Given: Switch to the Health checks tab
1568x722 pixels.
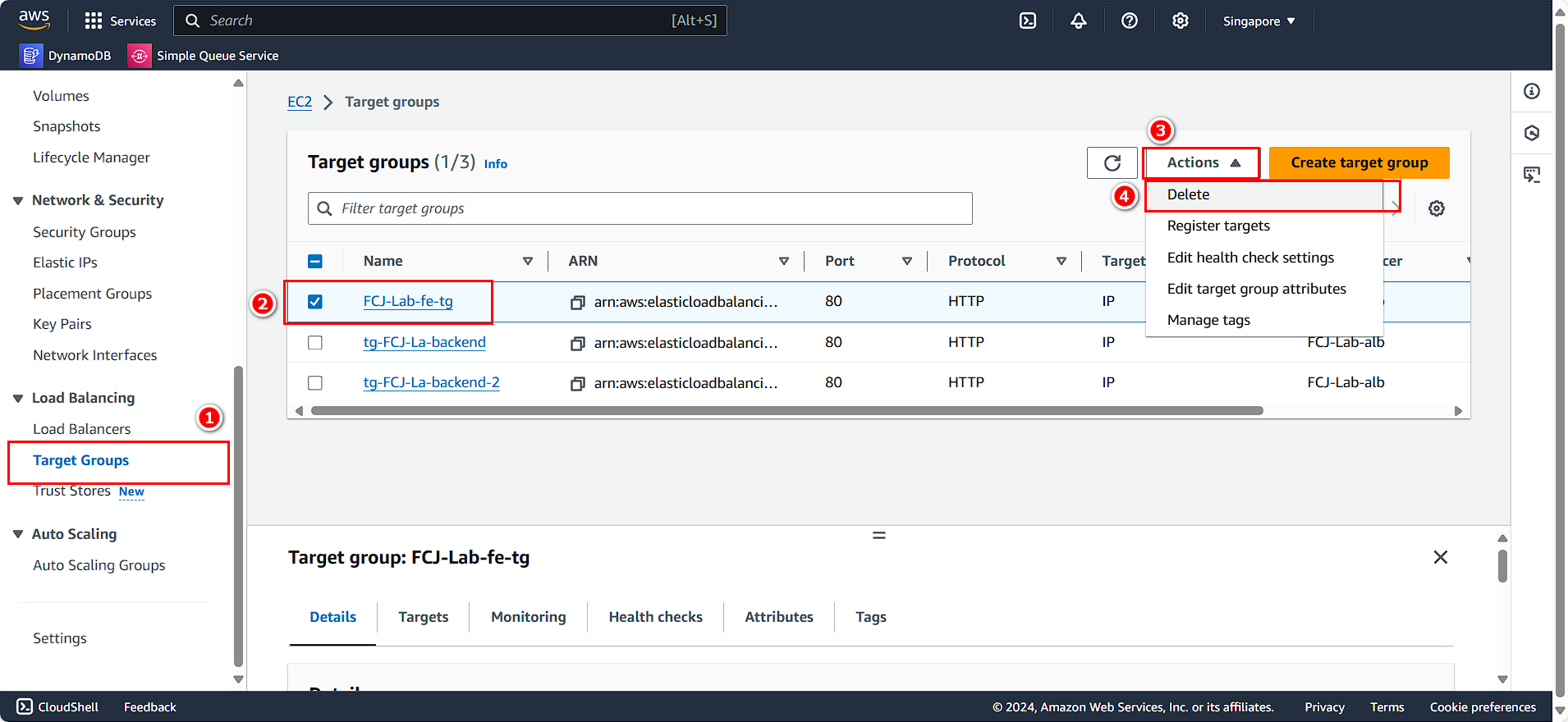Looking at the screenshot, I should pos(656,617).
